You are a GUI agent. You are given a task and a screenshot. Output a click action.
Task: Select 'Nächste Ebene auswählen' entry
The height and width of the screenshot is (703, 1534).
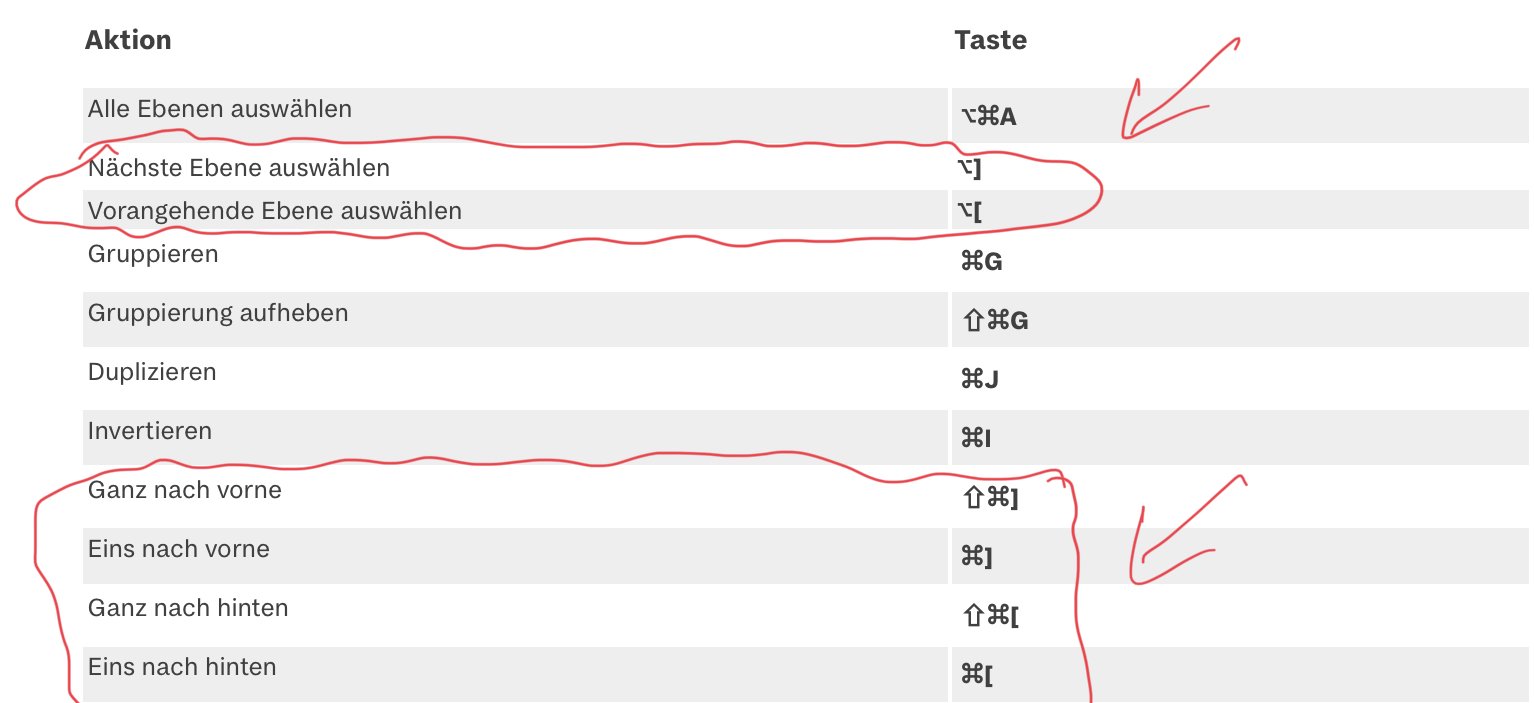coord(239,168)
